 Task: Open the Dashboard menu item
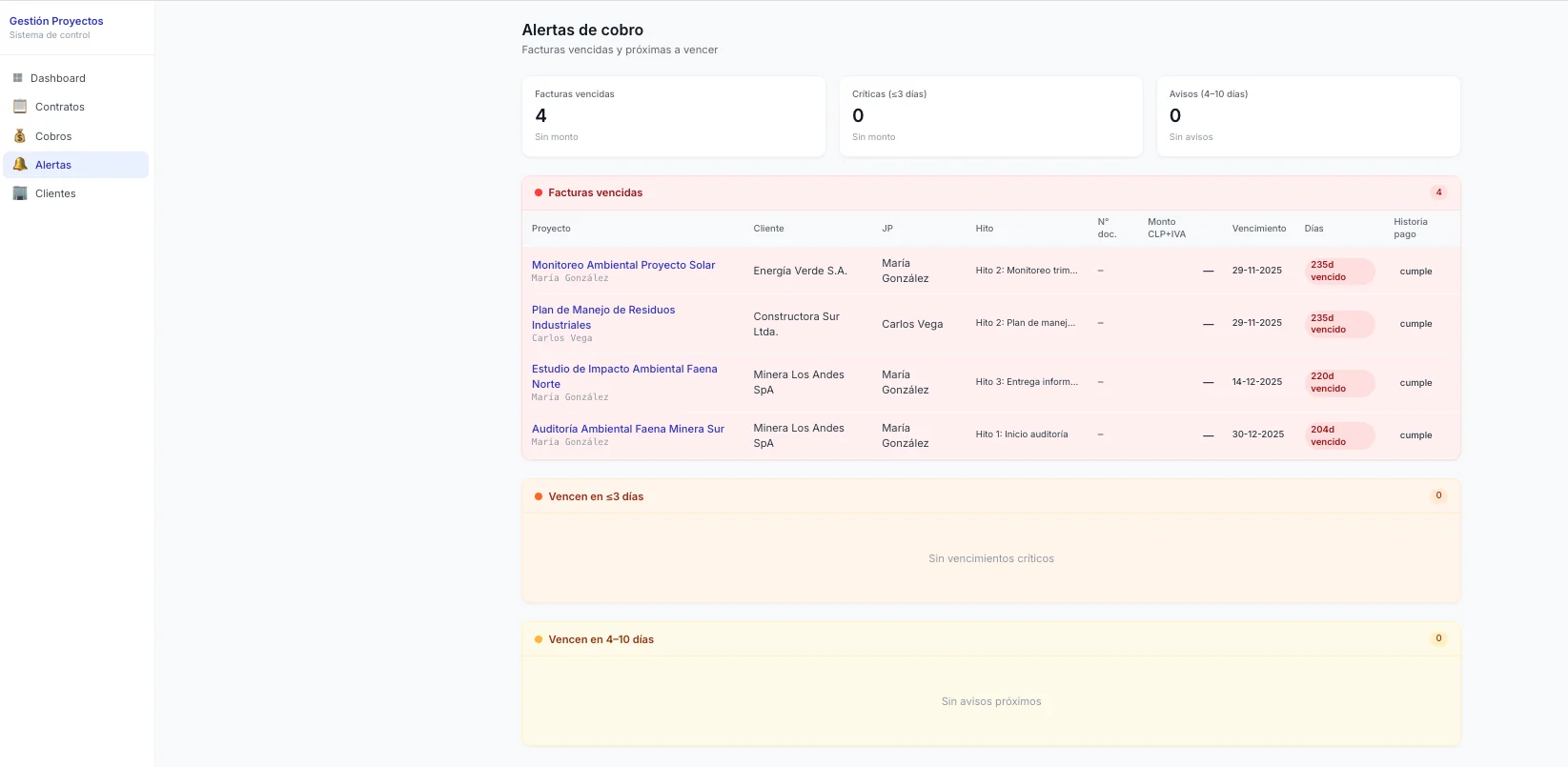tap(75, 78)
